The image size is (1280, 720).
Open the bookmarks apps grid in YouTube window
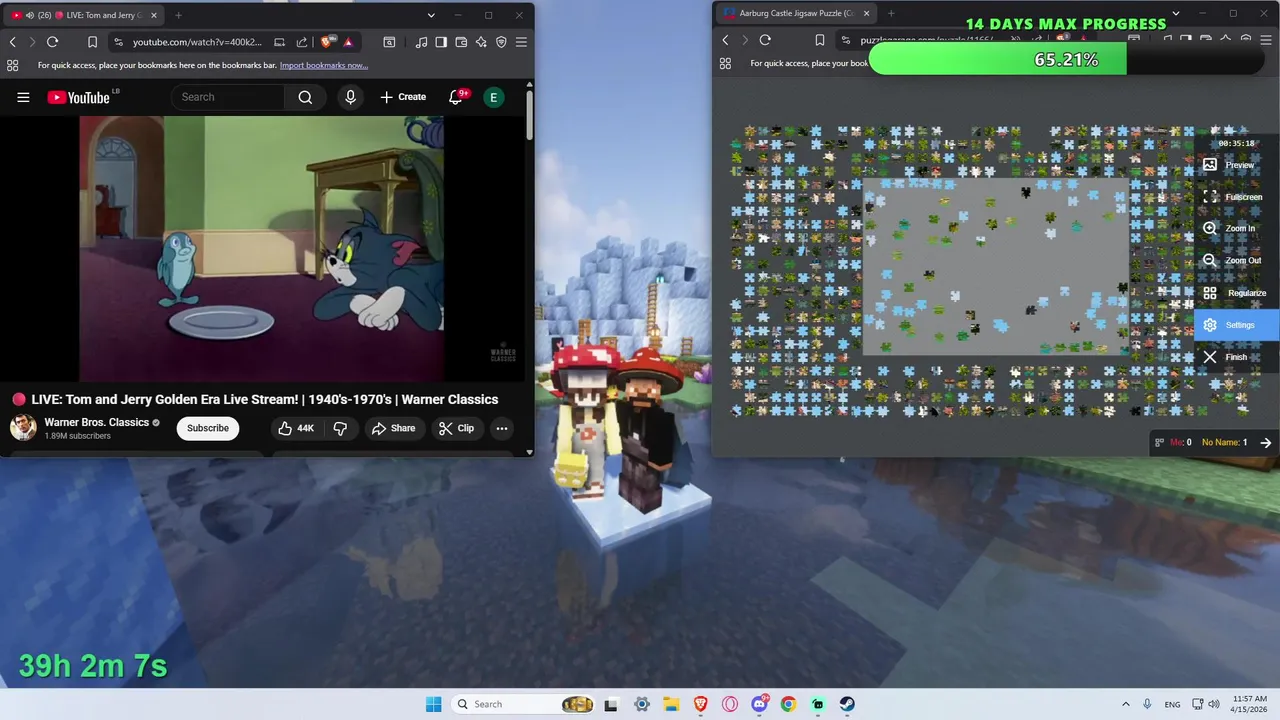[x=12, y=65]
